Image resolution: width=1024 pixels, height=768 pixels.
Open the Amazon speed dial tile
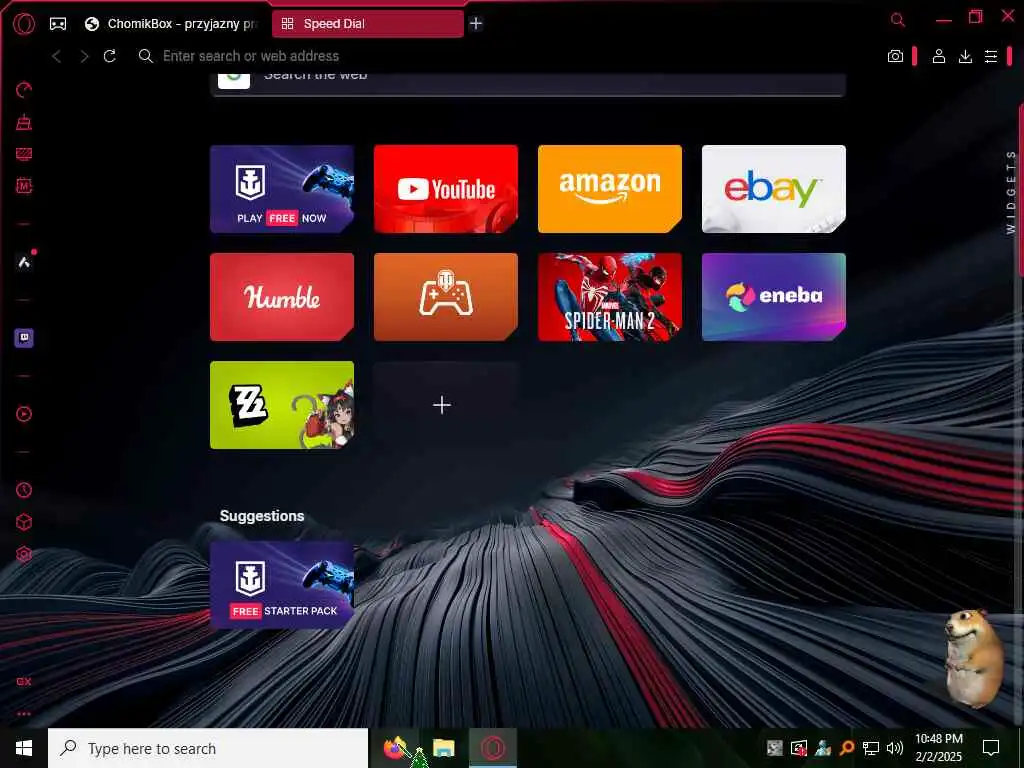click(610, 189)
